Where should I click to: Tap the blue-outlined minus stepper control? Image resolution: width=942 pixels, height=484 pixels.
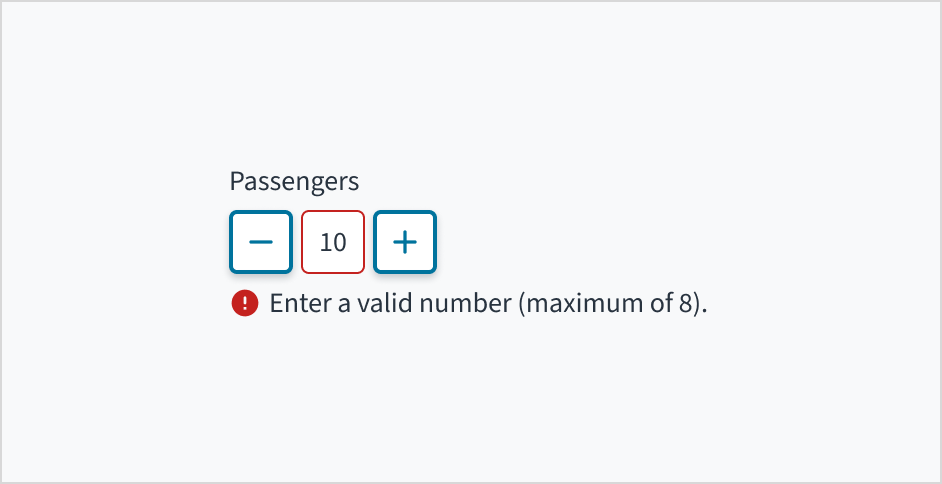(x=261, y=242)
